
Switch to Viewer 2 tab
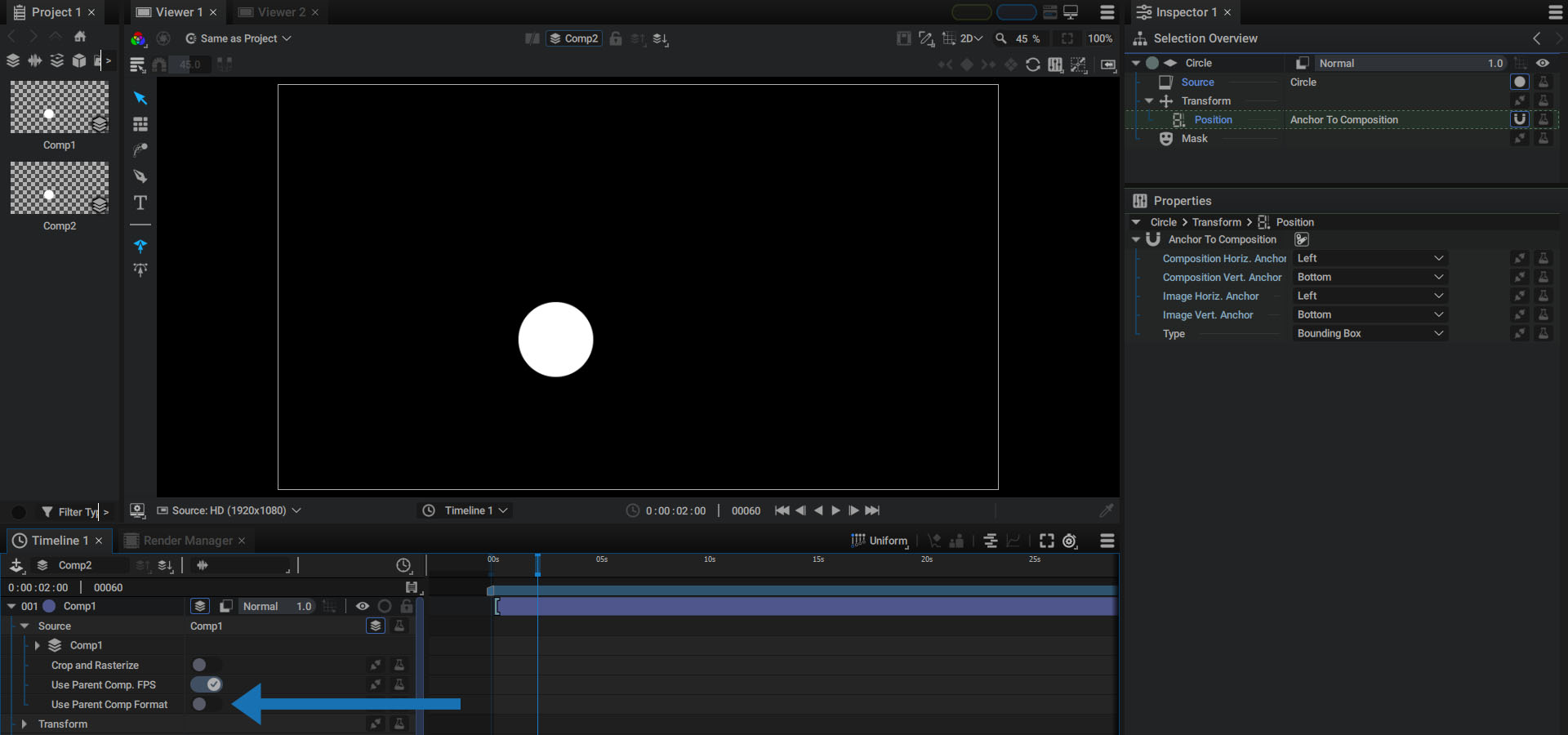pyautogui.click(x=280, y=12)
